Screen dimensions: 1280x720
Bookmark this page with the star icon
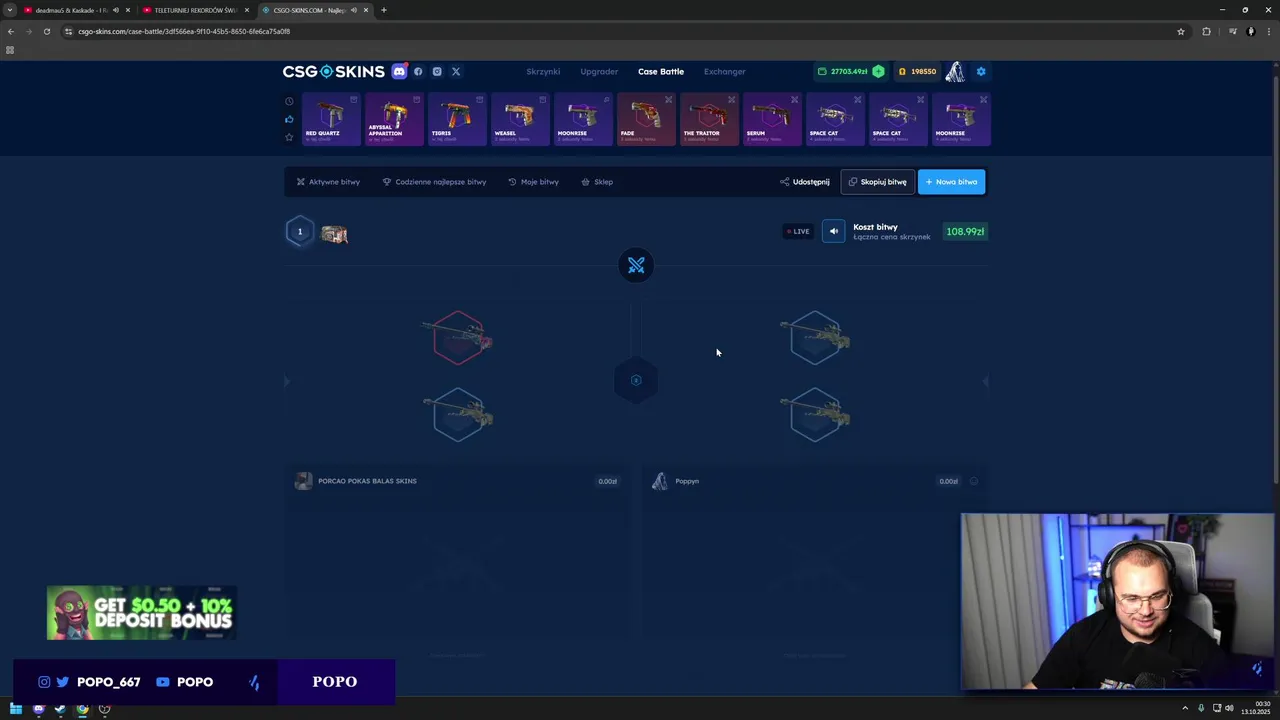coord(1181,31)
